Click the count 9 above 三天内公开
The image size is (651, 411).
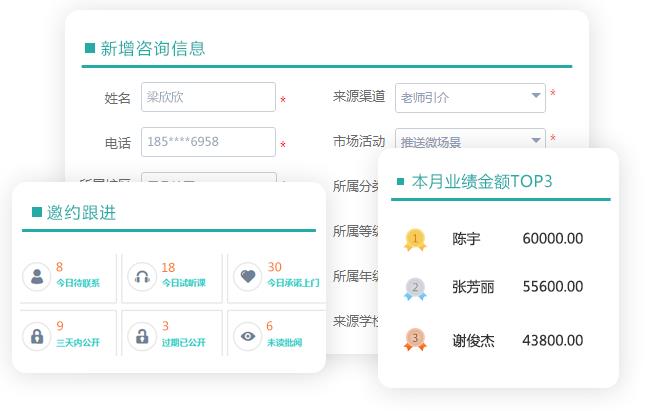60,326
